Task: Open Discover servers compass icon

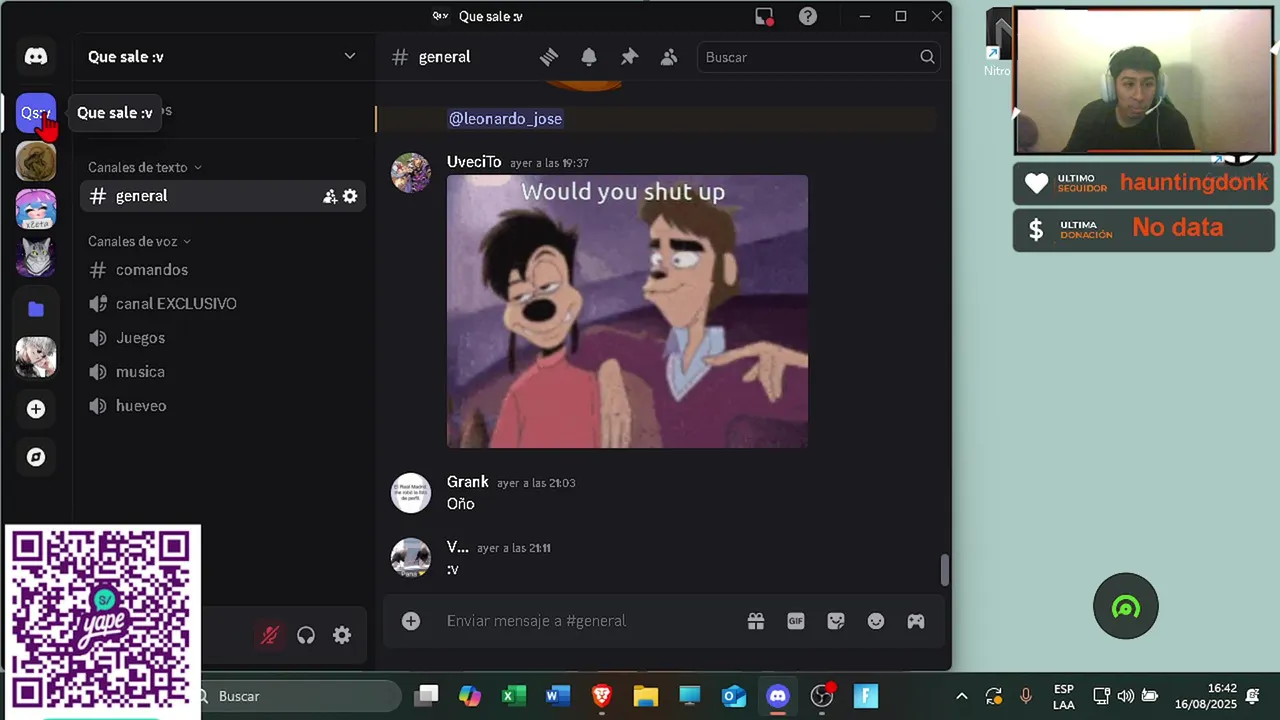Action: [36, 457]
